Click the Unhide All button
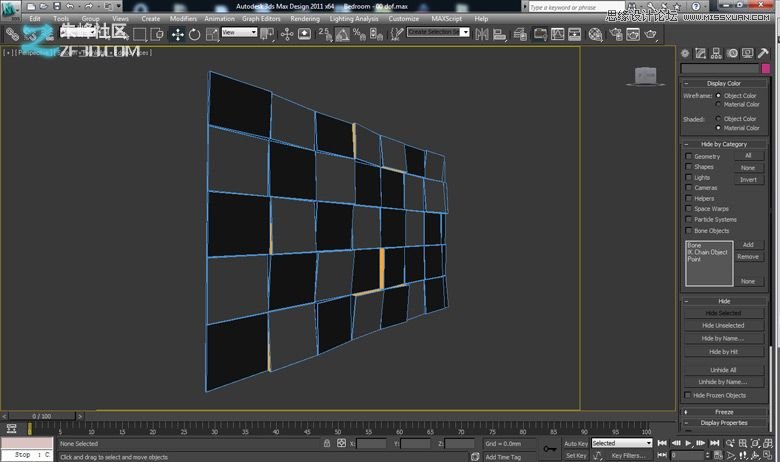 coord(722,369)
